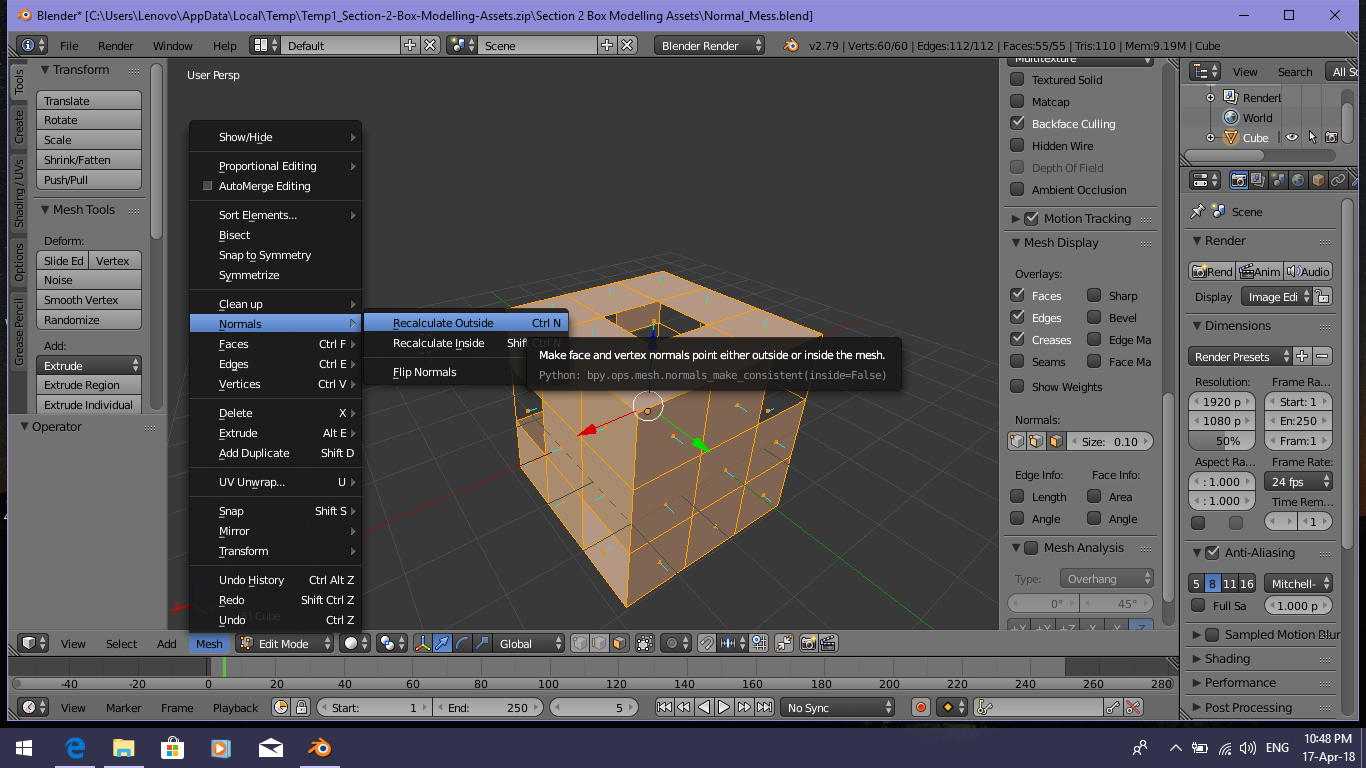The image size is (1366, 768).
Task: Click the timeline record button icon
Action: pos(921,707)
